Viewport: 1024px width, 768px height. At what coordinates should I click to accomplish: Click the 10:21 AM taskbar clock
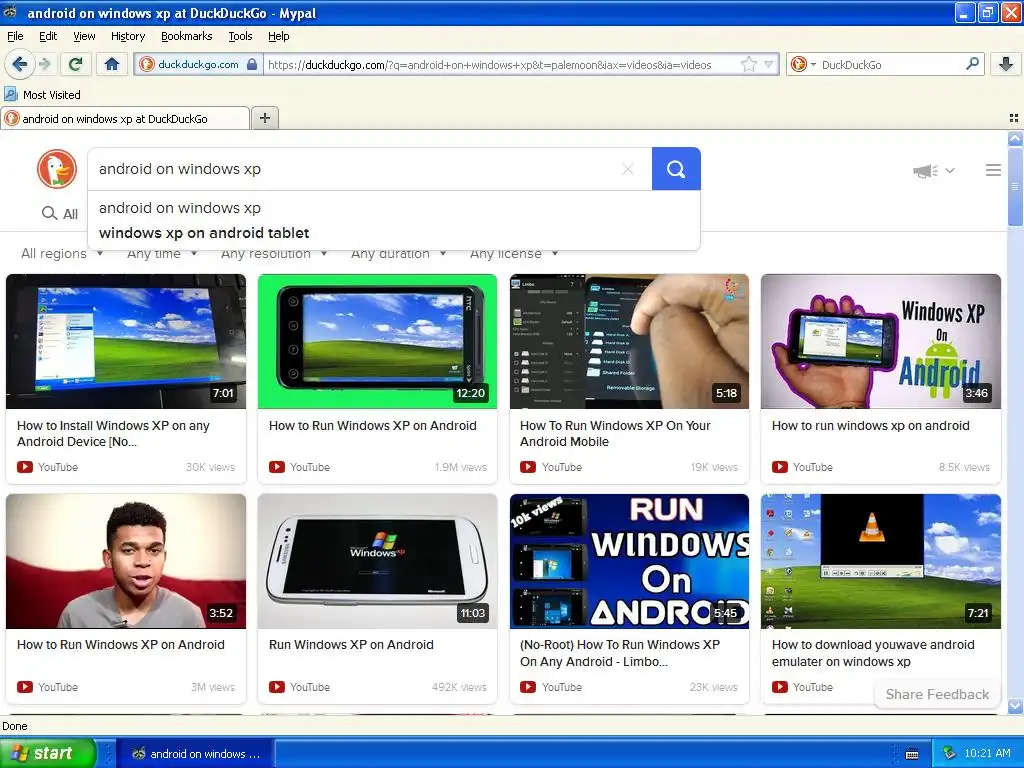click(987, 754)
